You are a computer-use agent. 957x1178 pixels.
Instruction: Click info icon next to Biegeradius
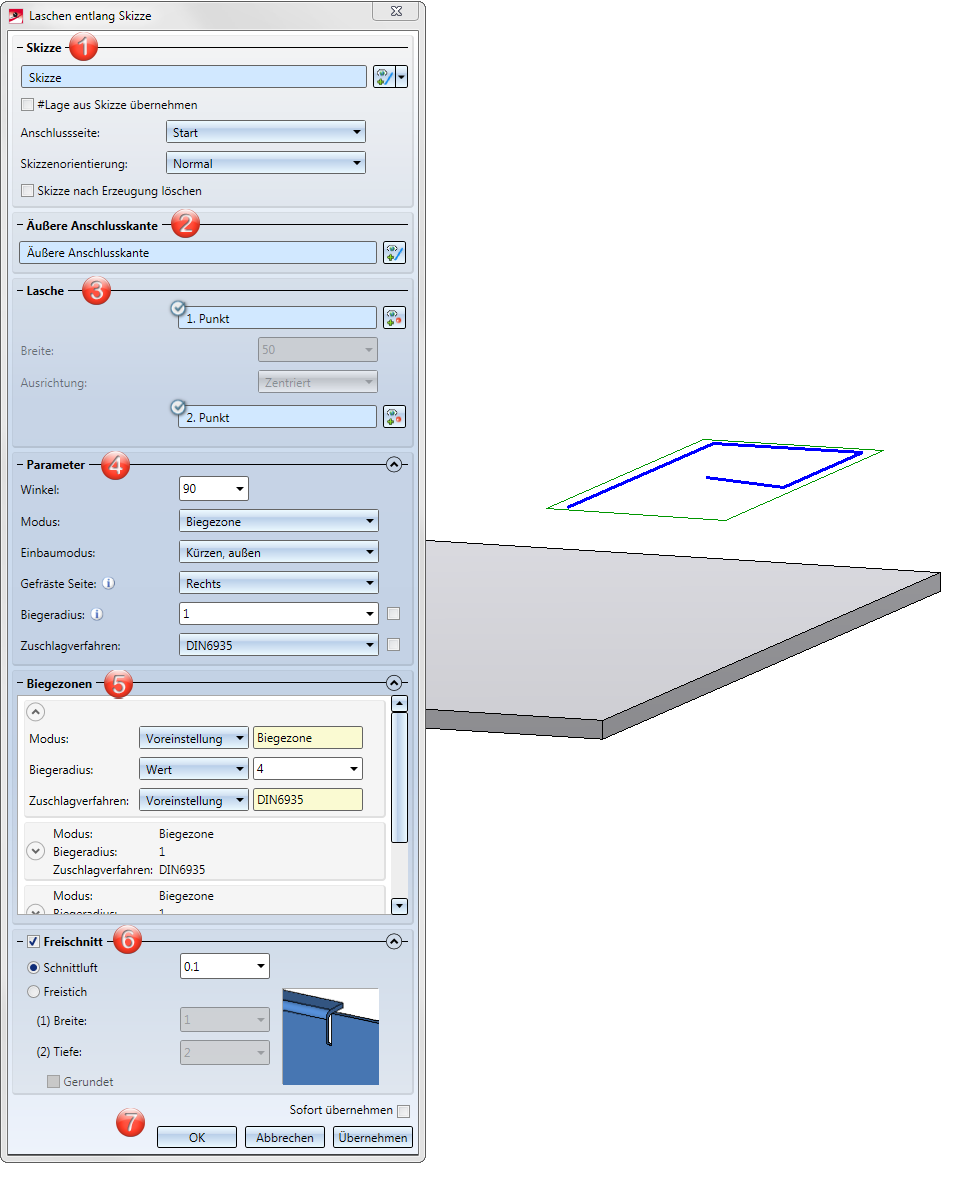[x=97, y=614]
